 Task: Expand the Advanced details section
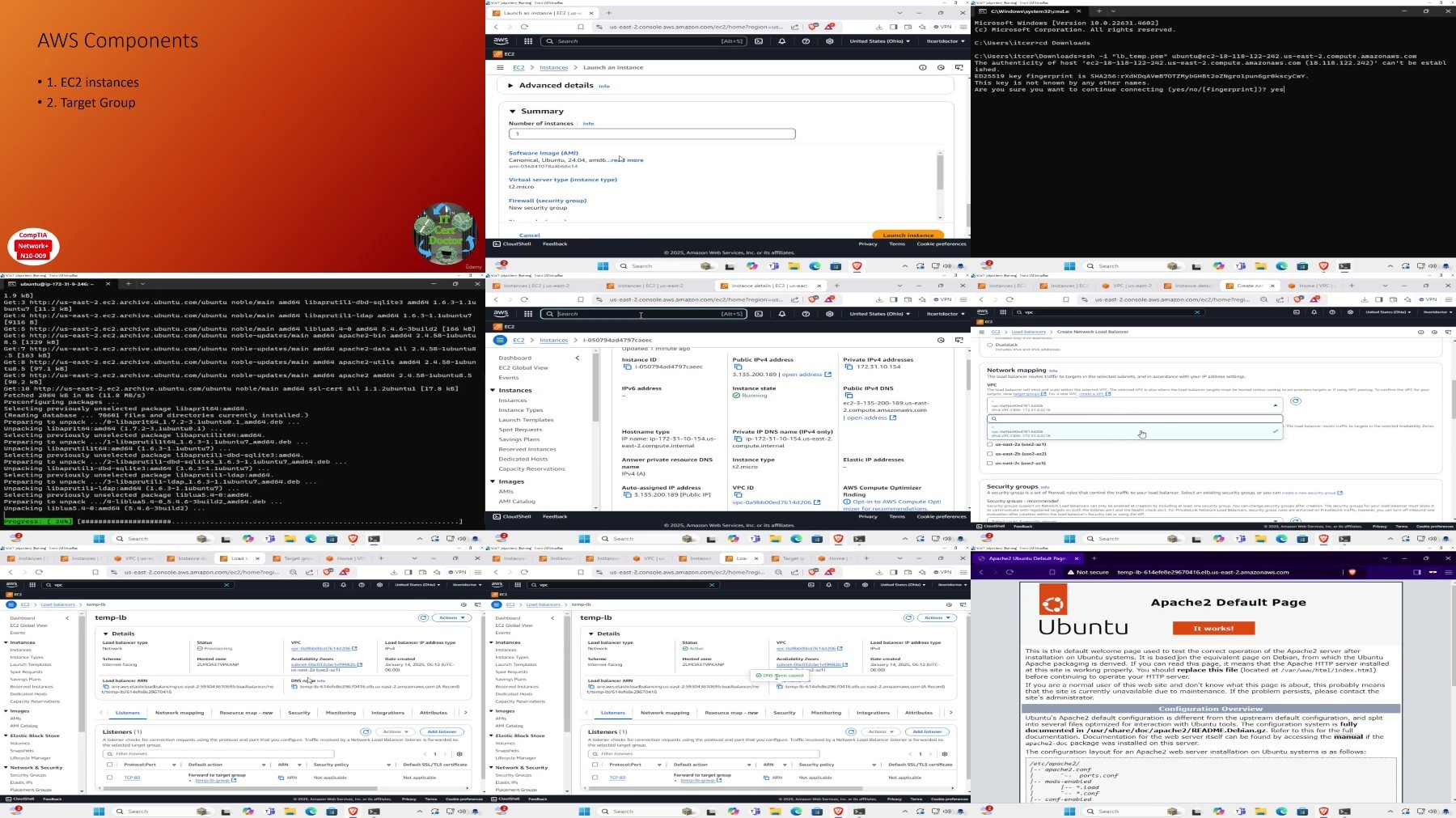(x=510, y=85)
